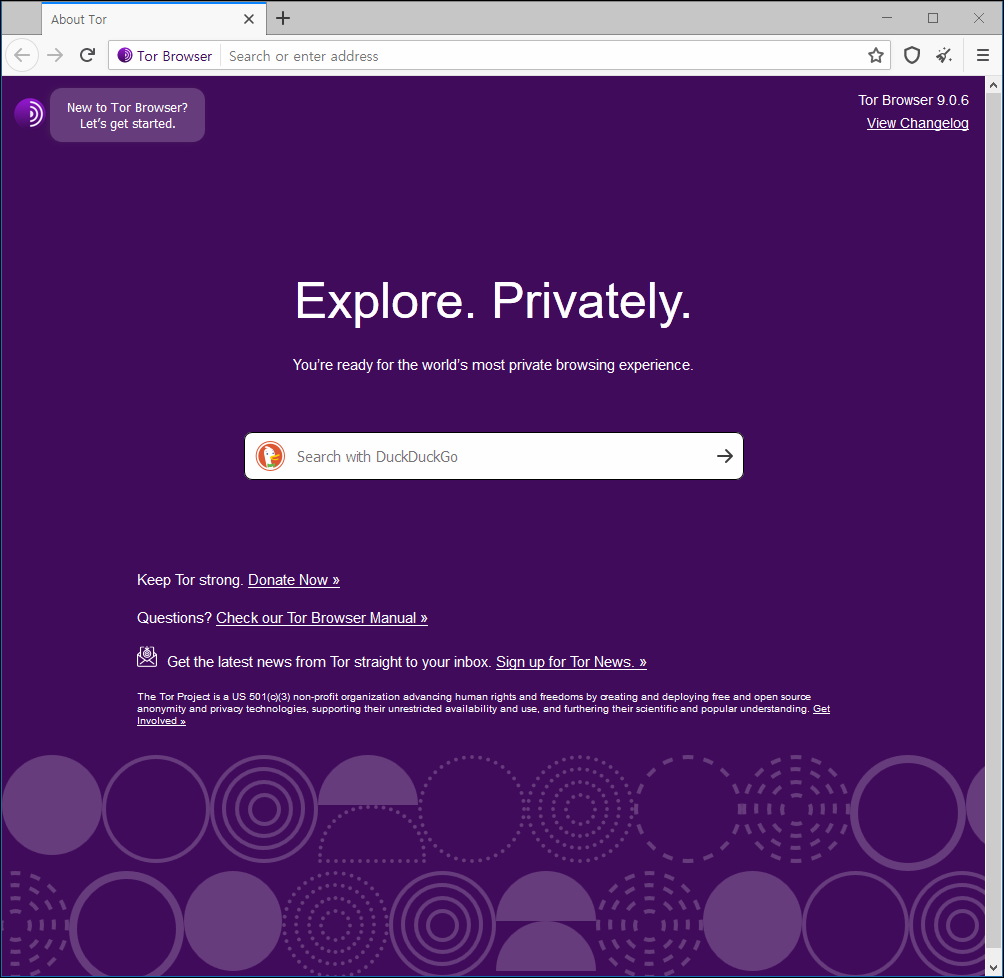Open the View Changelog link

[918, 123]
